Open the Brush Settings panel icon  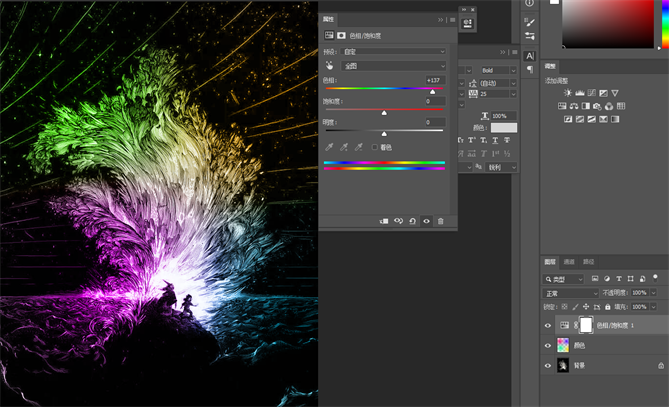pyautogui.click(x=529, y=23)
